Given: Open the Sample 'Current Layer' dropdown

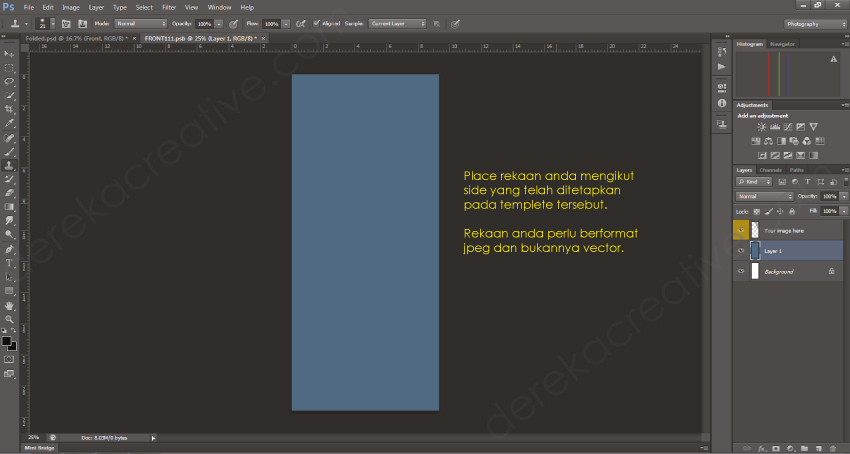Looking at the screenshot, I should (398, 22).
